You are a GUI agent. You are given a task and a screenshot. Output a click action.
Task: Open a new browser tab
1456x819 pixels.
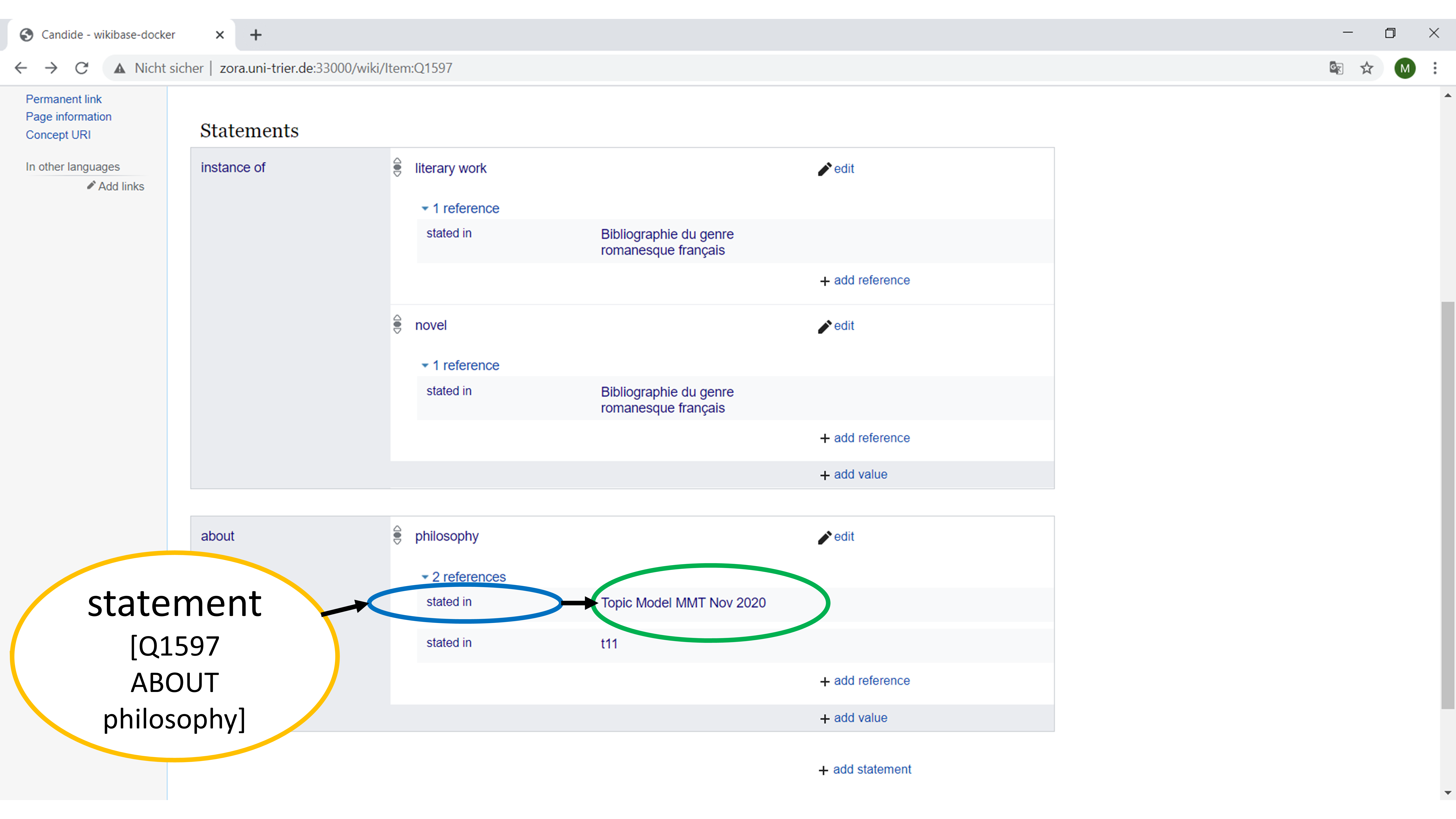[256, 35]
